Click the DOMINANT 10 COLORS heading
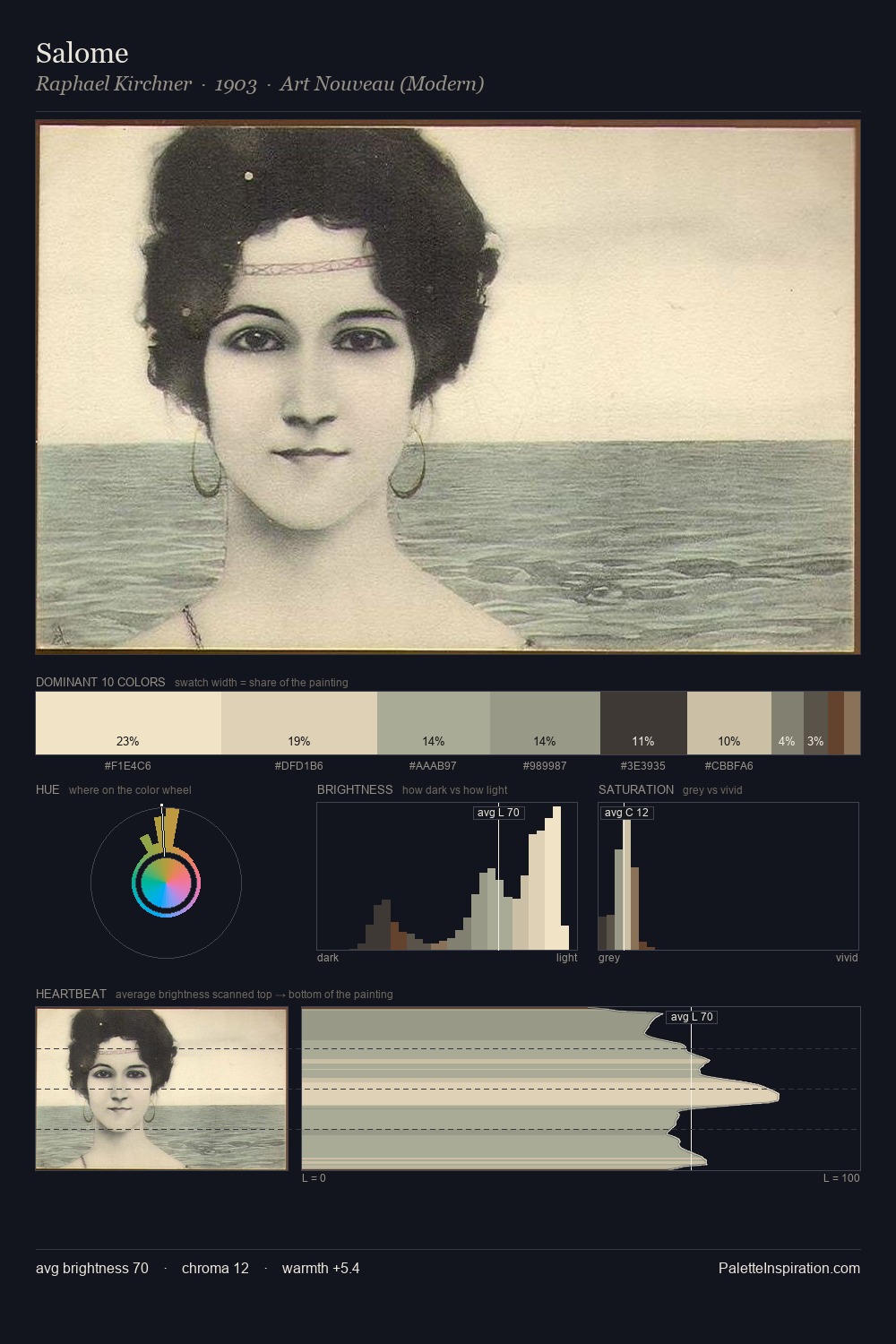This screenshot has height=1344, width=896. [100, 683]
